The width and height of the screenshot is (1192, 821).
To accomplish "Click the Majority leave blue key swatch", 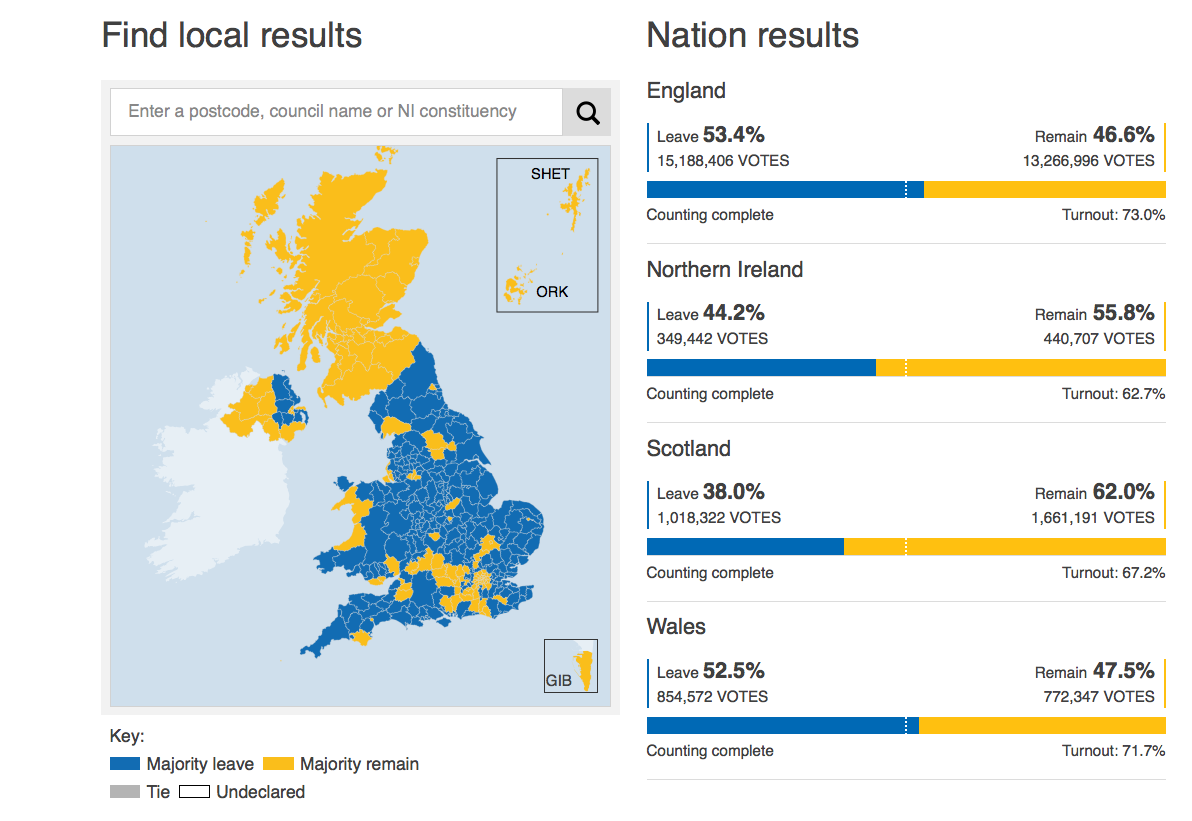I will click(x=125, y=764).
